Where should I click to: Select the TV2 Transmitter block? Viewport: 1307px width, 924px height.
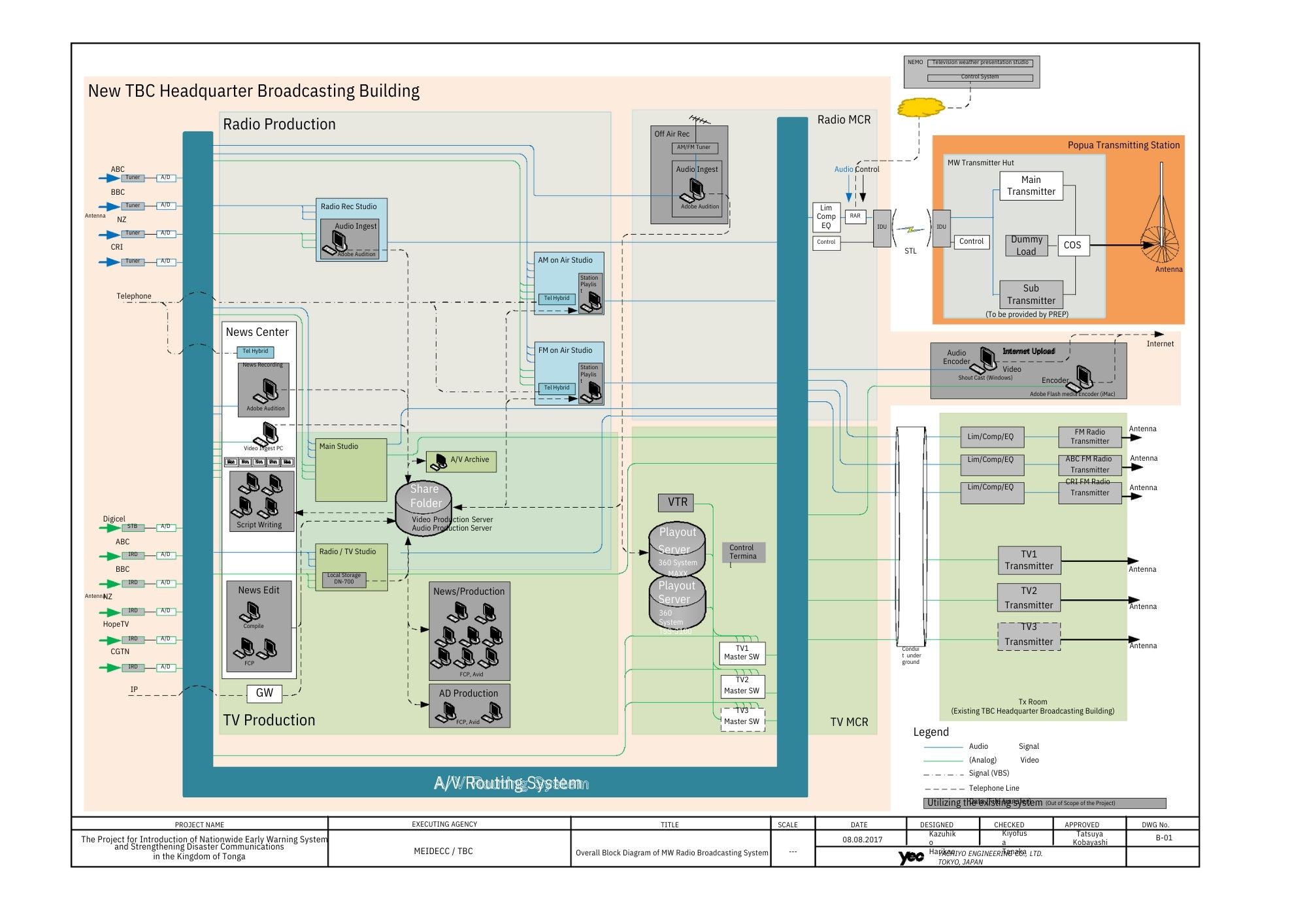coord(1029,598)
